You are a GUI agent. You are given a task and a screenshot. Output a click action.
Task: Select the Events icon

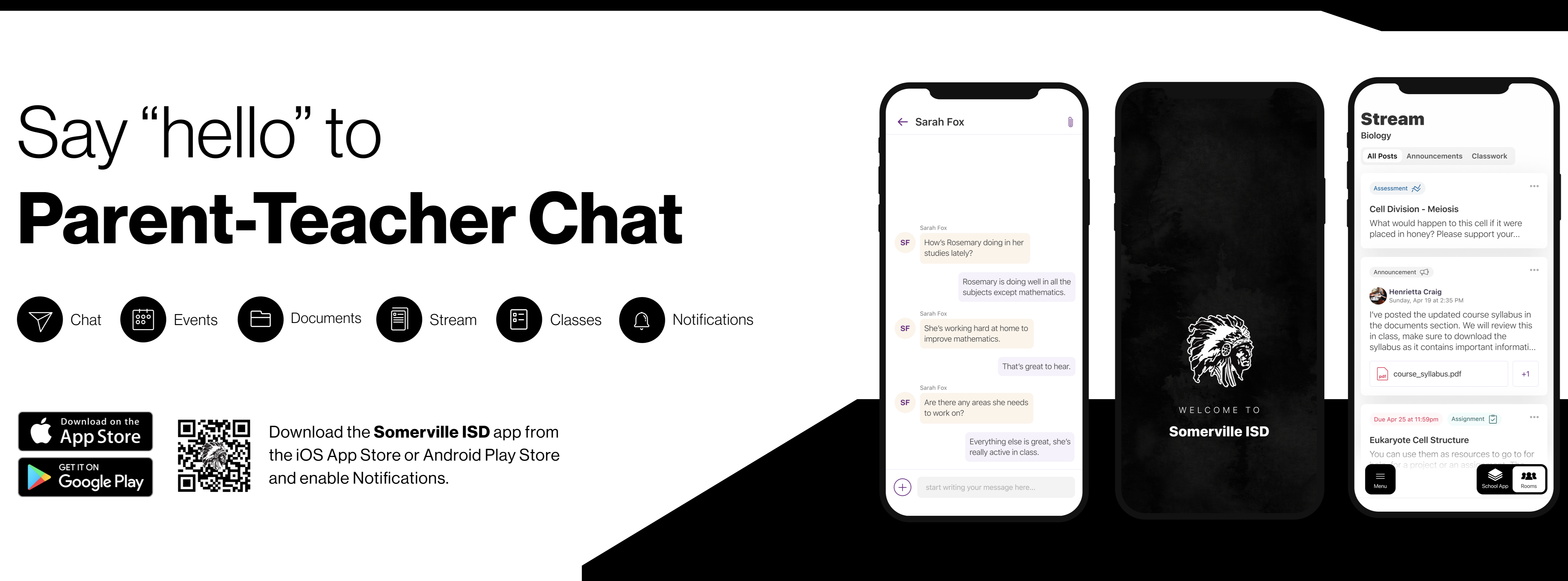tap(140, 319)
